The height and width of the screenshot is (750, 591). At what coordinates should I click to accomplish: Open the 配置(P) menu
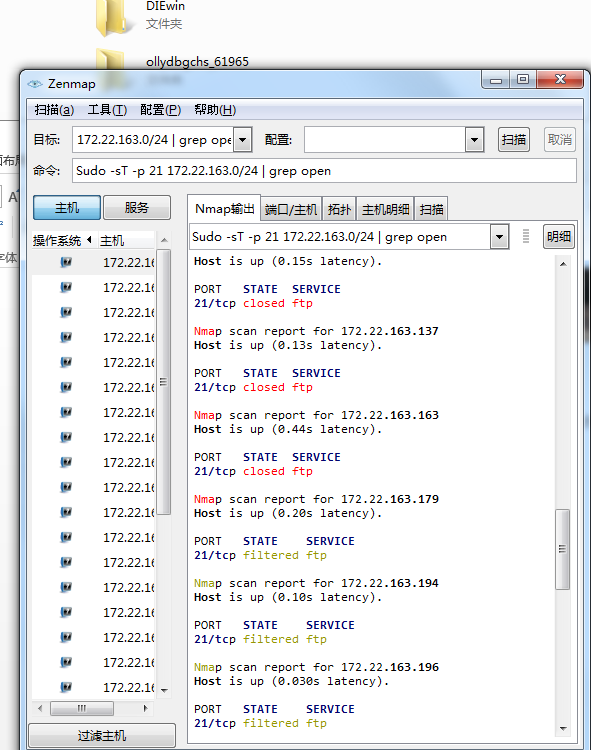161,110
